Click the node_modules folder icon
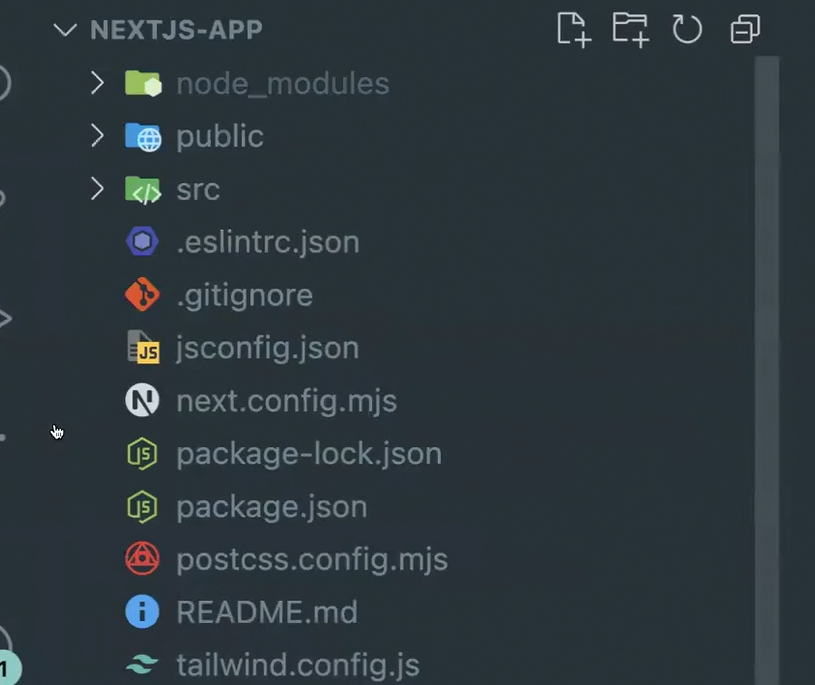The image size is (815, 685). [143, 83]
